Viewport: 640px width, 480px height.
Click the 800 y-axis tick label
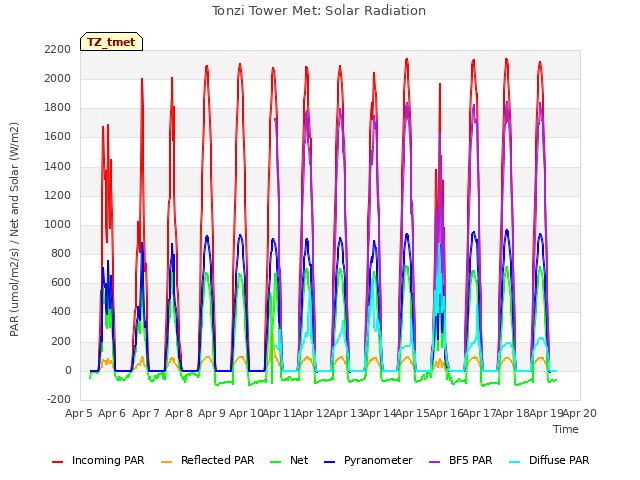[61, 253]
